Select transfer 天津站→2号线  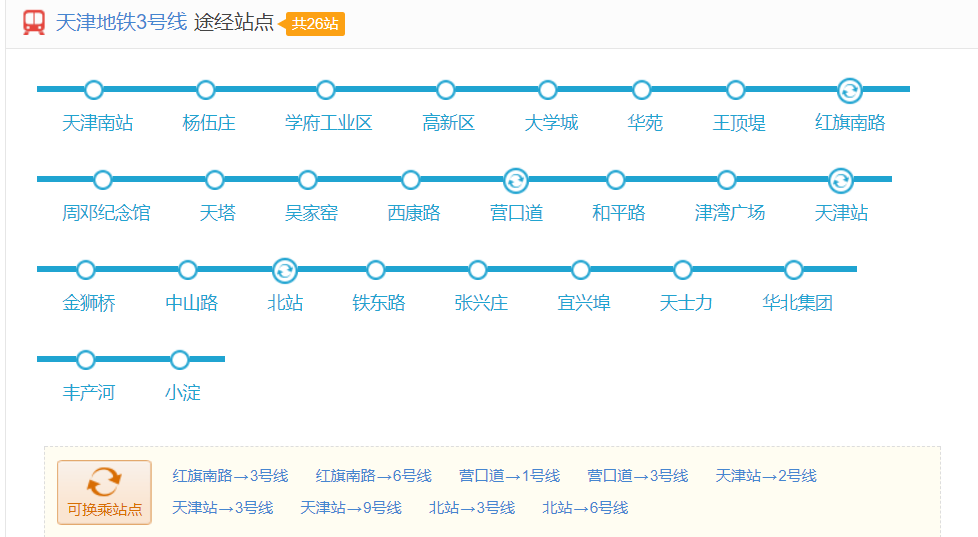click(x=766, y=476)
